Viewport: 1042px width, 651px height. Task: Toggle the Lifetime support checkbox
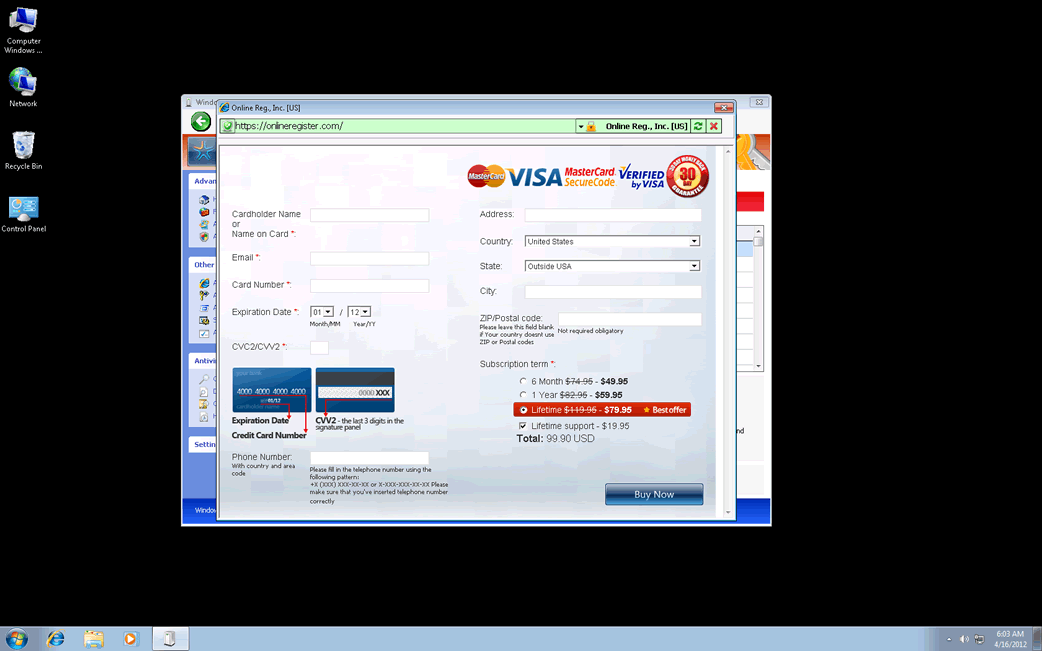click(523, 426)
